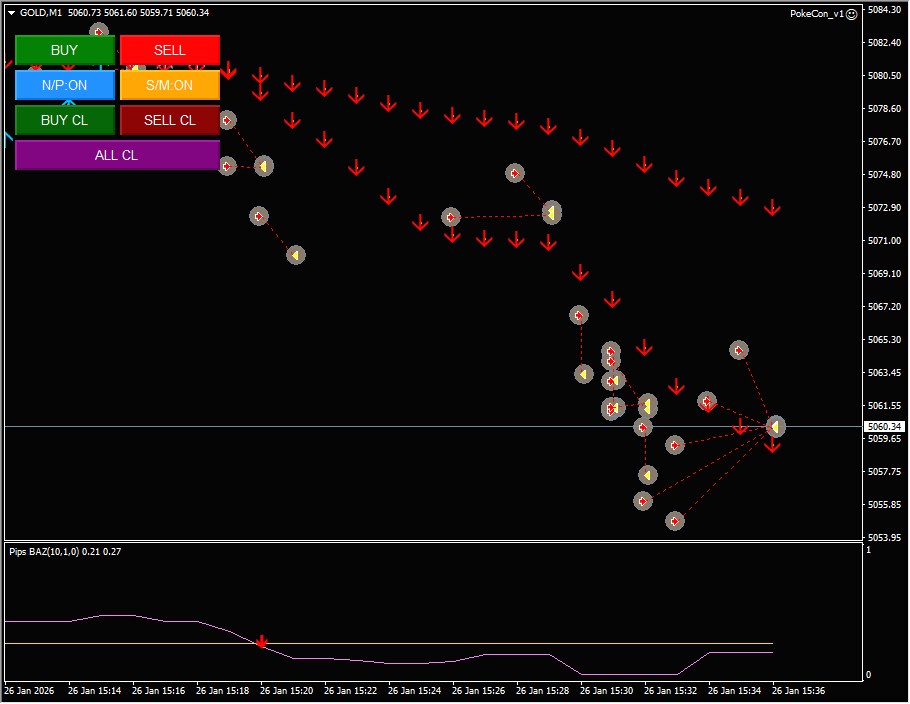Image resolution: width=910 pixels, height=704 pixels.
Task: Click the 26 Jan 15:36 time label
Action: point(799,691)
